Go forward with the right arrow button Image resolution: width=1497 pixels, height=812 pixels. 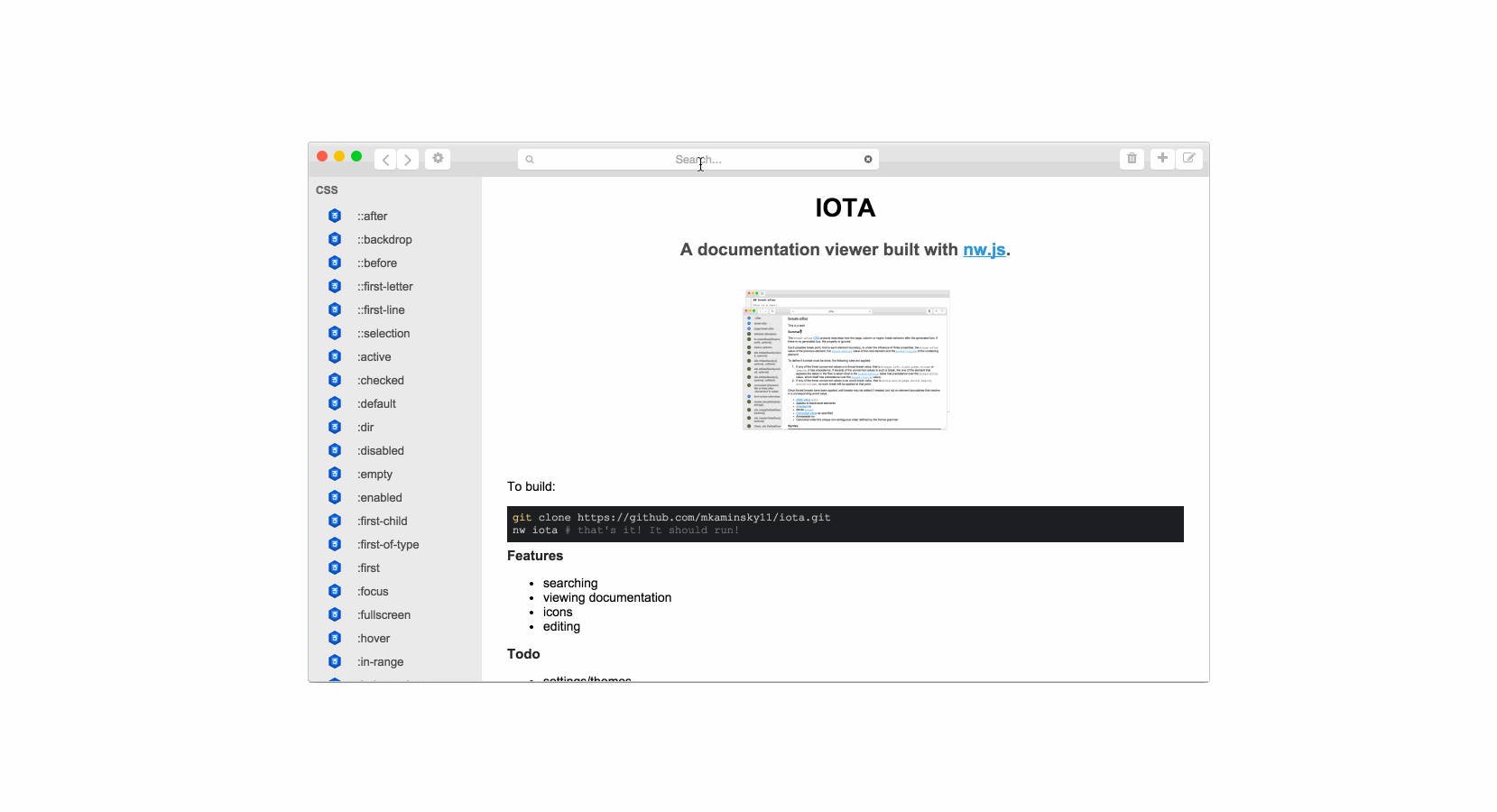(x=408, y=160)
